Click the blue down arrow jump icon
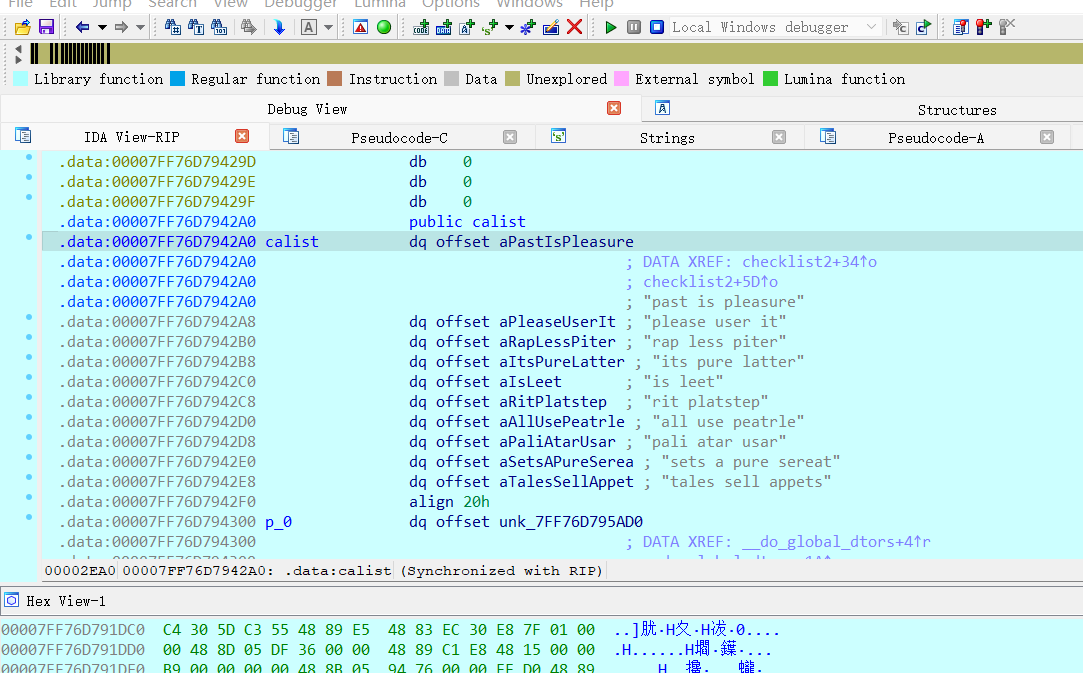 click(x=279, y=27)
